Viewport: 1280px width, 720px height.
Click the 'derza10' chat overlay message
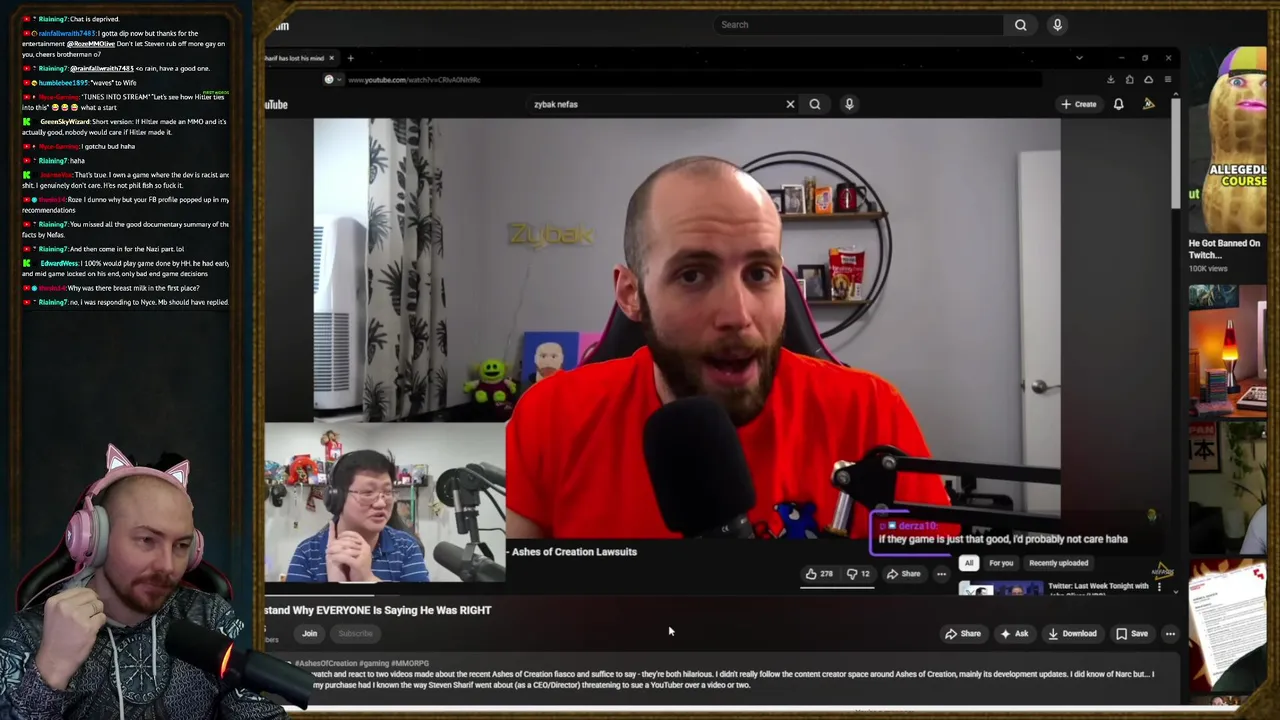1002,534
